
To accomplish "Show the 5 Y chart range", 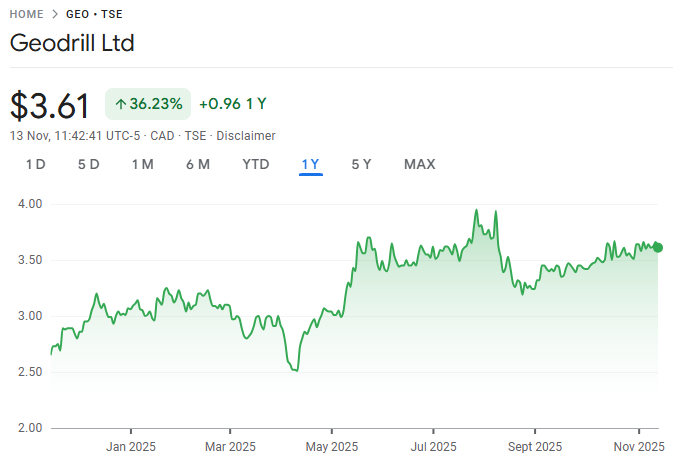I will point(361,164).
